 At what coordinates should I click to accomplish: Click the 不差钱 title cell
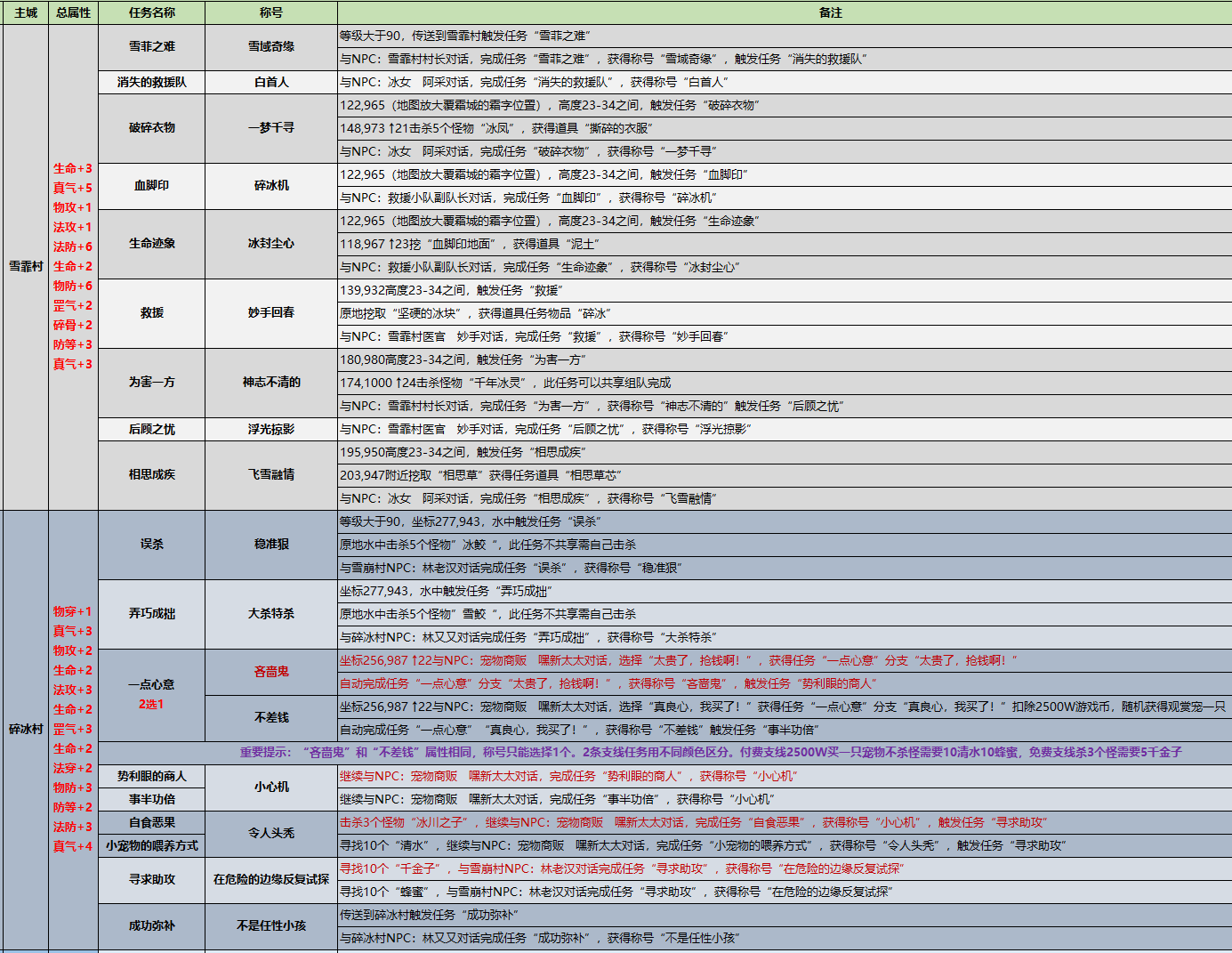point(271,718)
